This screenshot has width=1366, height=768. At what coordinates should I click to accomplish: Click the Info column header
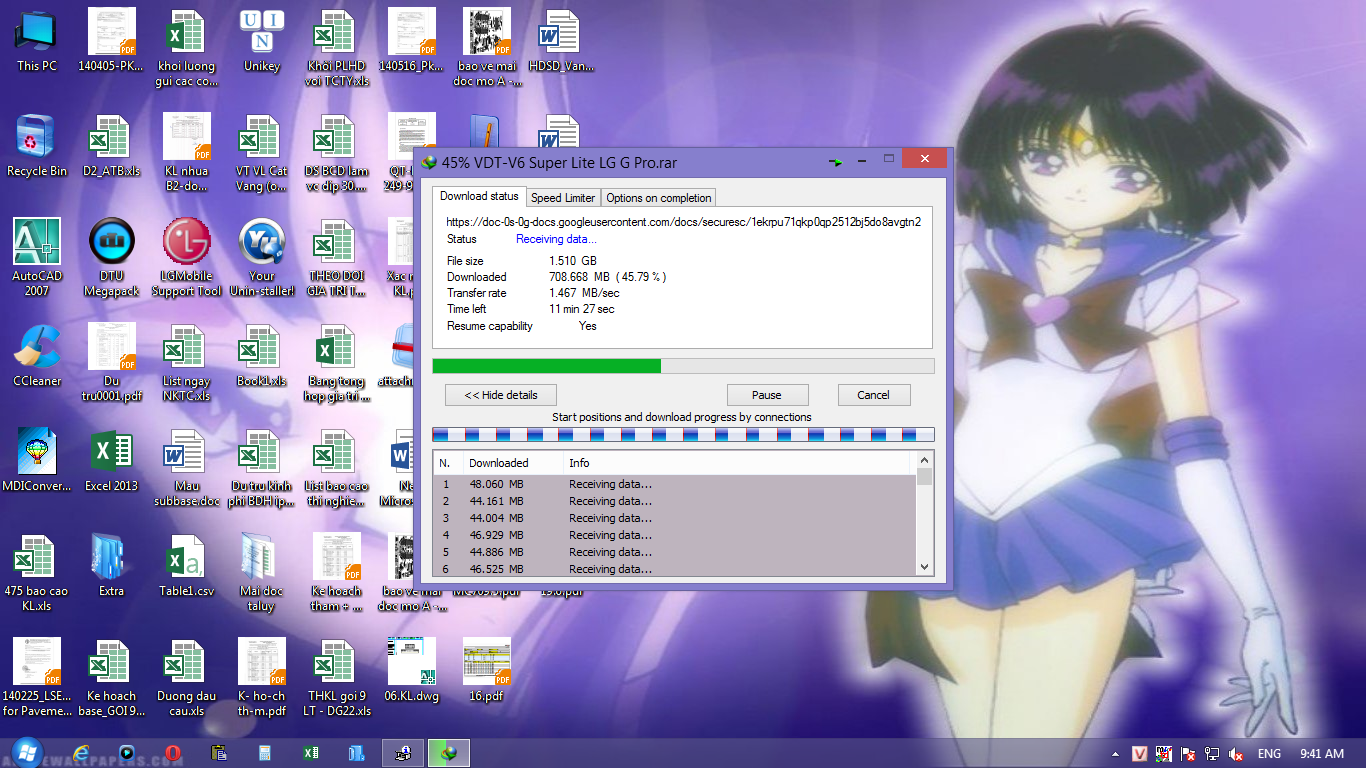click(737, 463)
